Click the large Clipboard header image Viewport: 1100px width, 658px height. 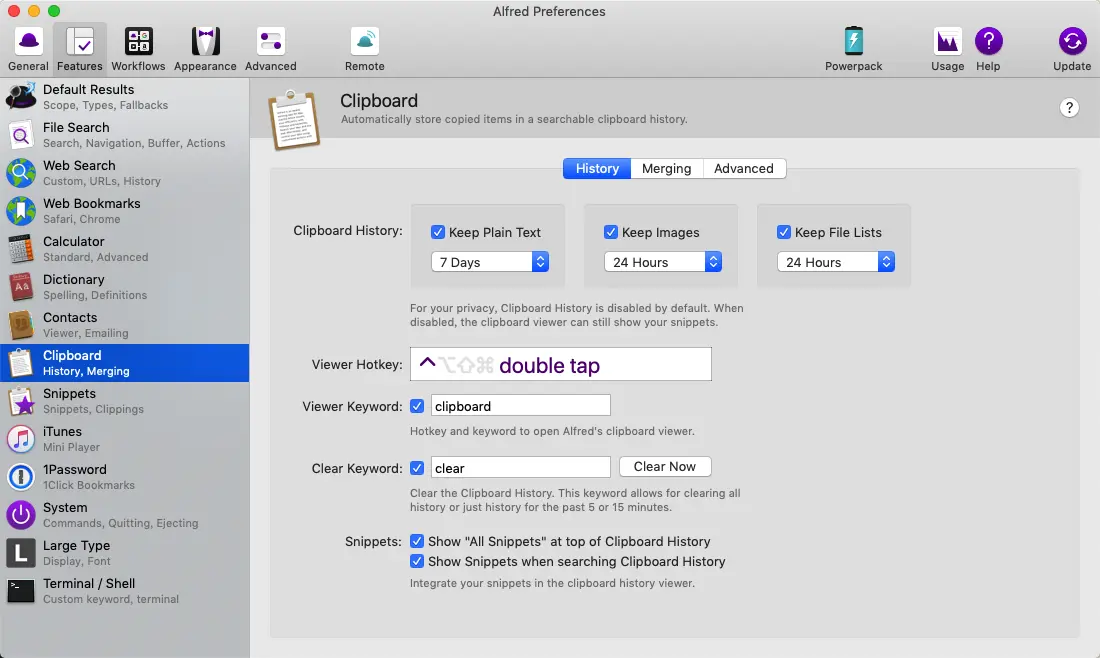tap(294, 119)
